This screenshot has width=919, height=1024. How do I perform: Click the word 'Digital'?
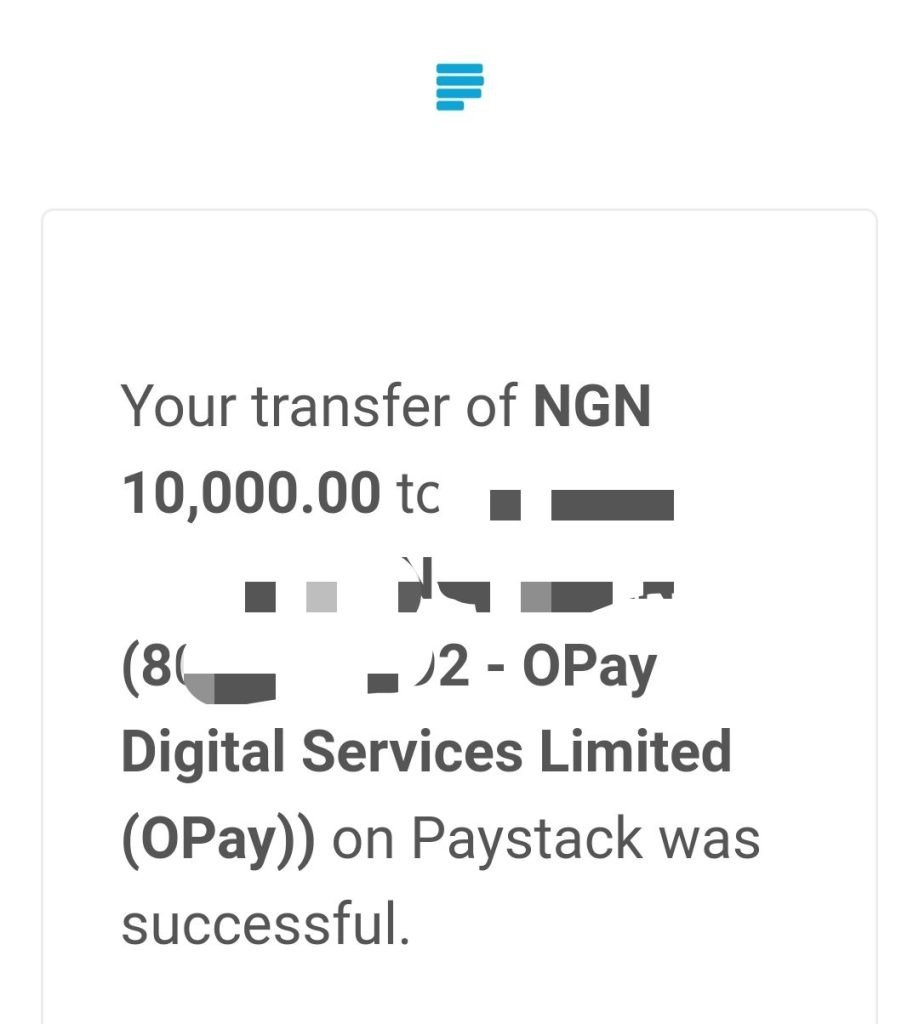coord(203,752)
